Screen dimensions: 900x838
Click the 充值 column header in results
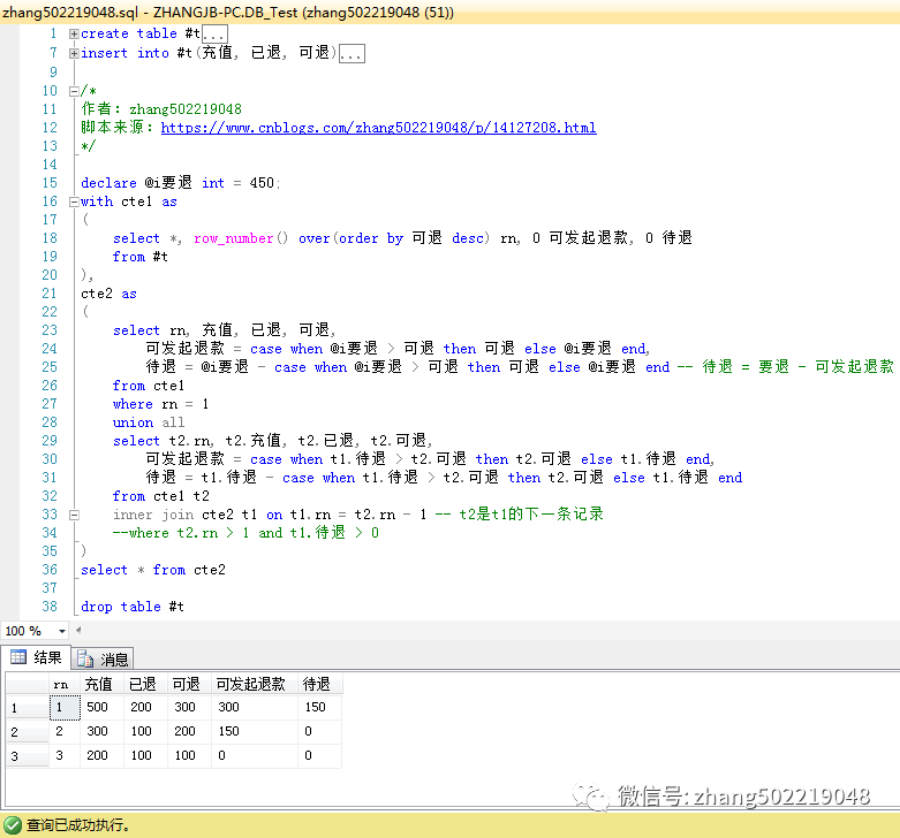98,684
